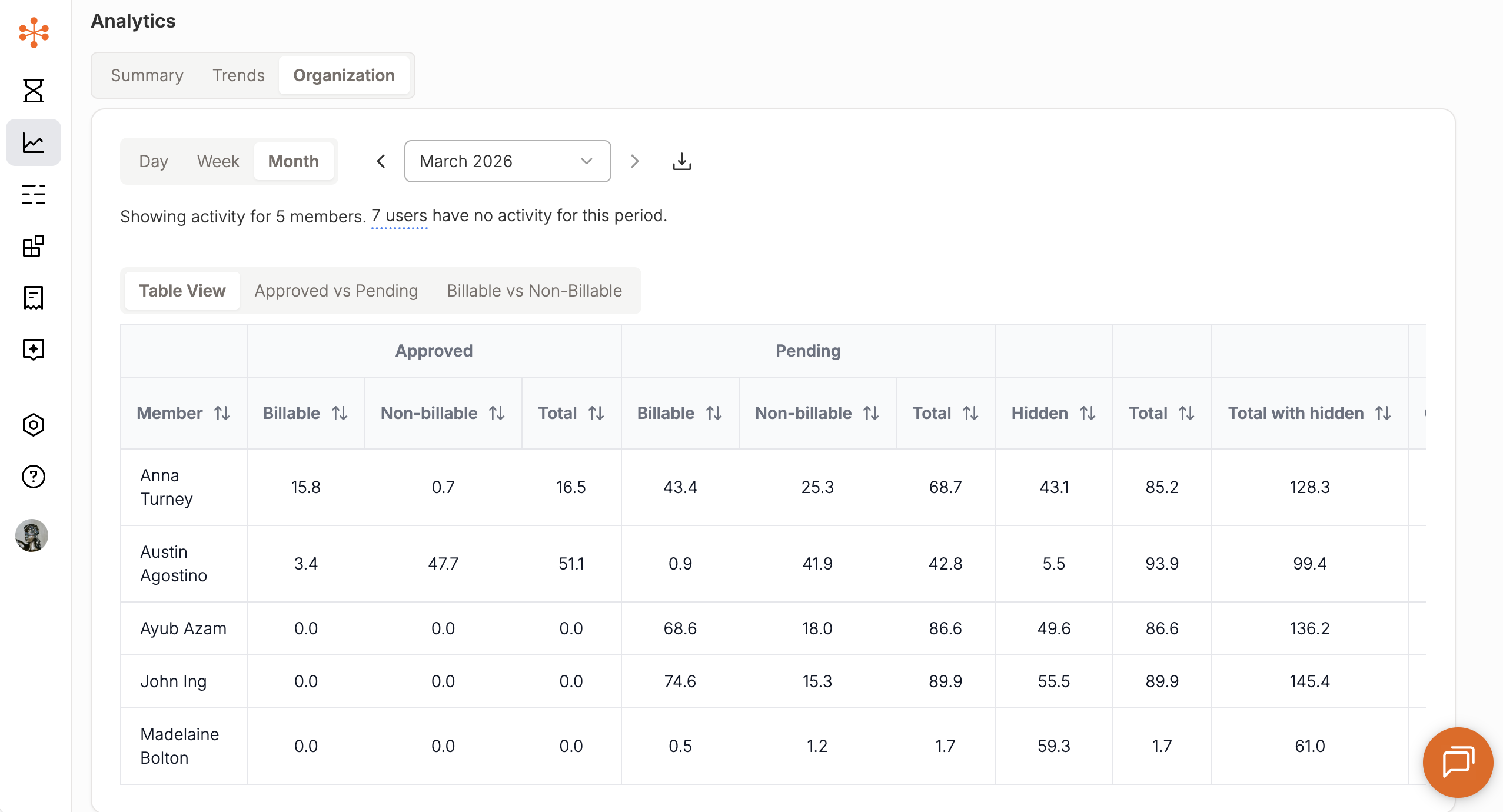Click the help question mark icon
The width and height of the screenshot is (1503, 812).
tap(34, 477)
